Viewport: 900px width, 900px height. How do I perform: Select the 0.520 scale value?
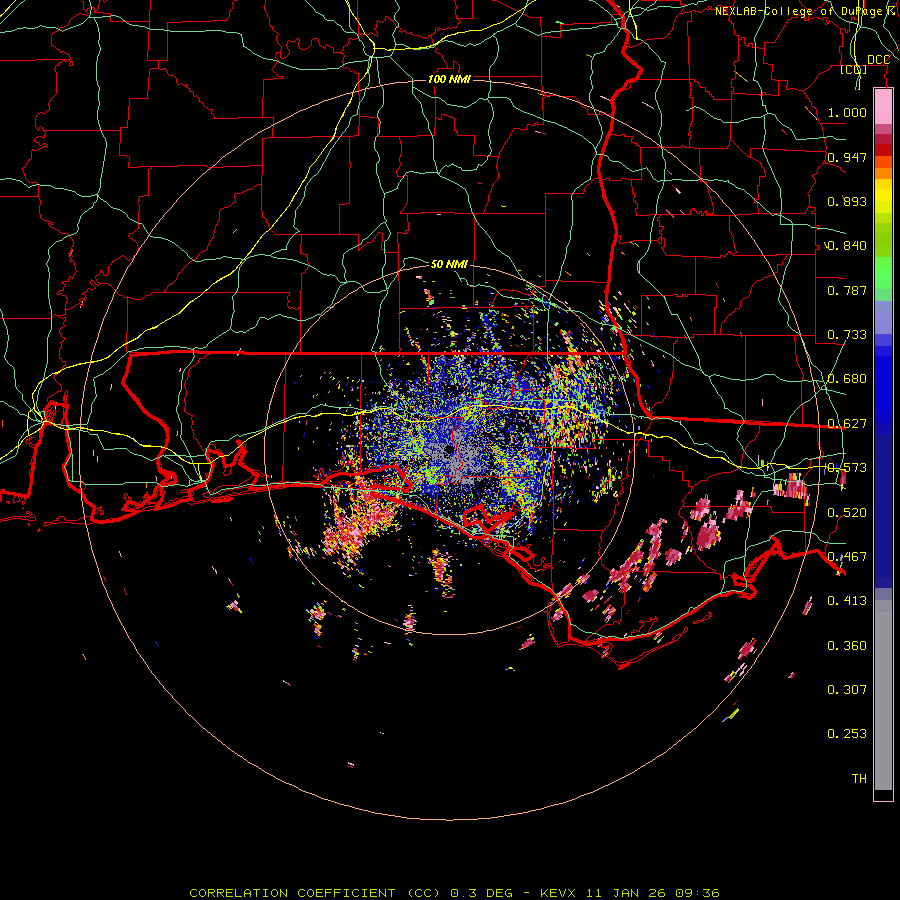pyautogui.click(x=847, y=513)
